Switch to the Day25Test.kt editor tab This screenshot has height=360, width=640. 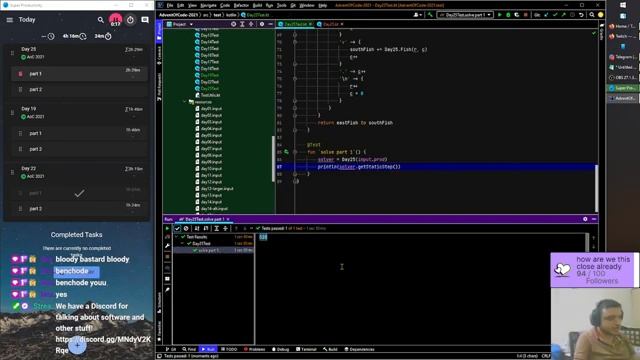click(x=296, y=24)
